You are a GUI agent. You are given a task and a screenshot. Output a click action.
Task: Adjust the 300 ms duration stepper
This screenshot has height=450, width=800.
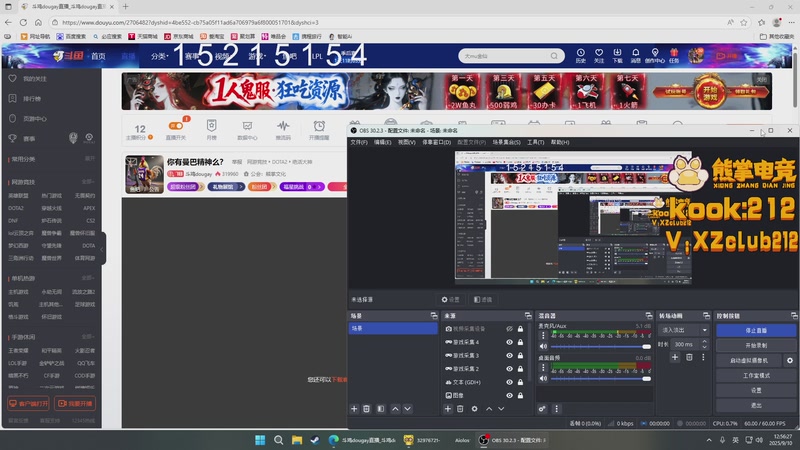705,344
